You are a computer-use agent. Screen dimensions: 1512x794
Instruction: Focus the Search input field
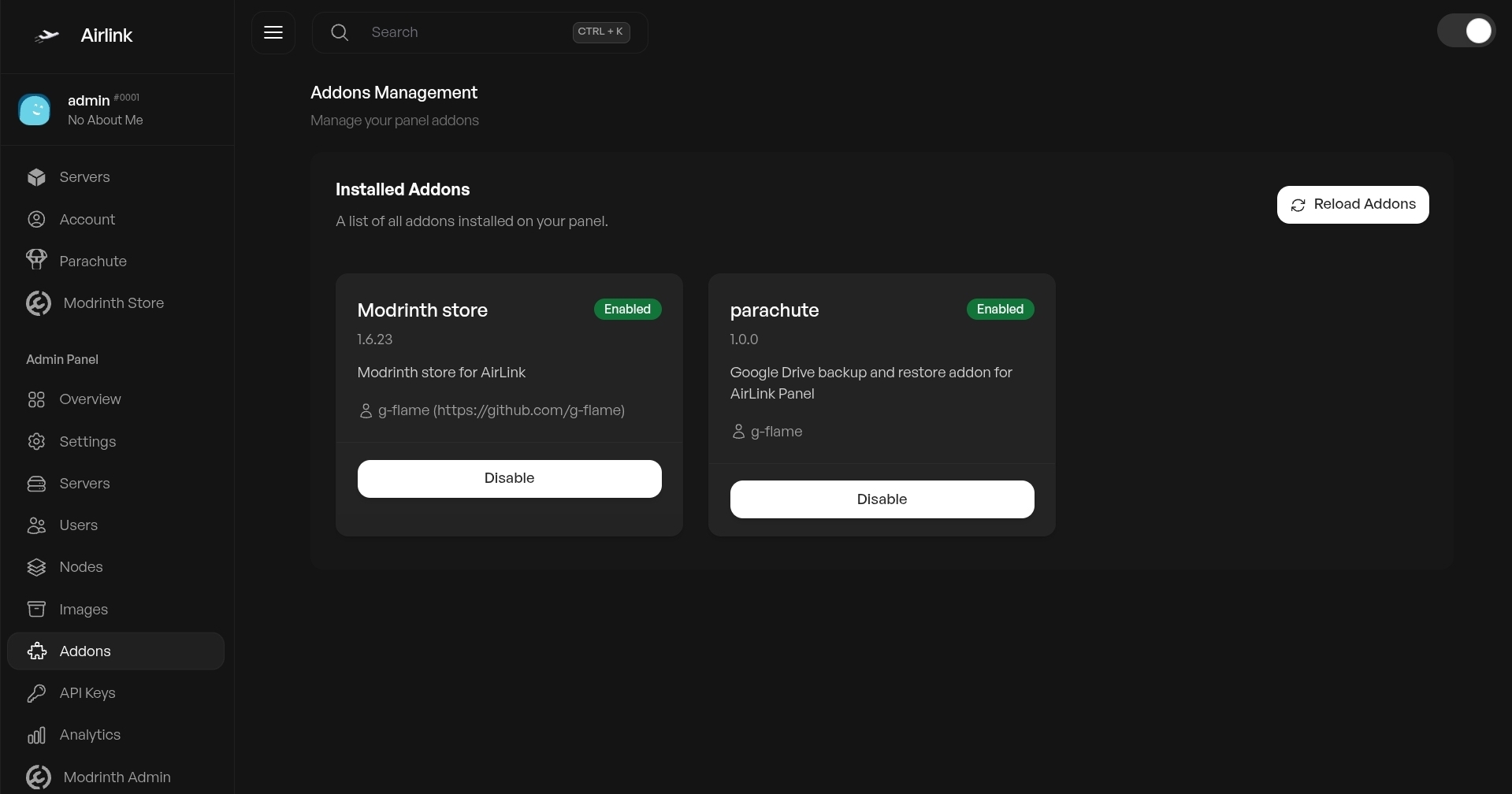point(465,32)
